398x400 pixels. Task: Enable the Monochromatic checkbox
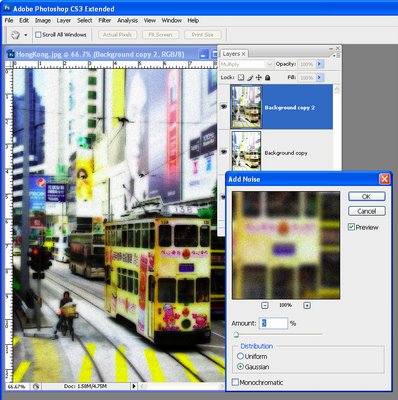[235, 382]
